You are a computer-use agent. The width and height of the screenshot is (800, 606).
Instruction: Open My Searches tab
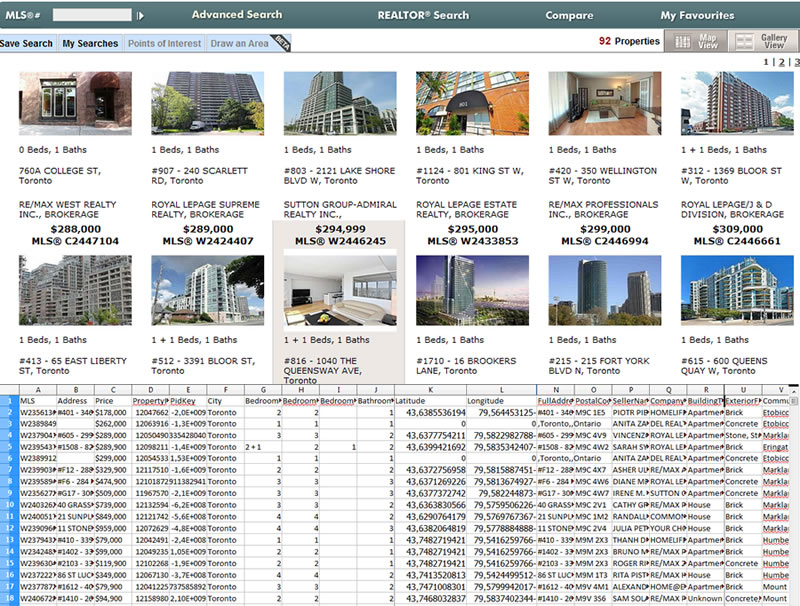(x=90, y=43)
